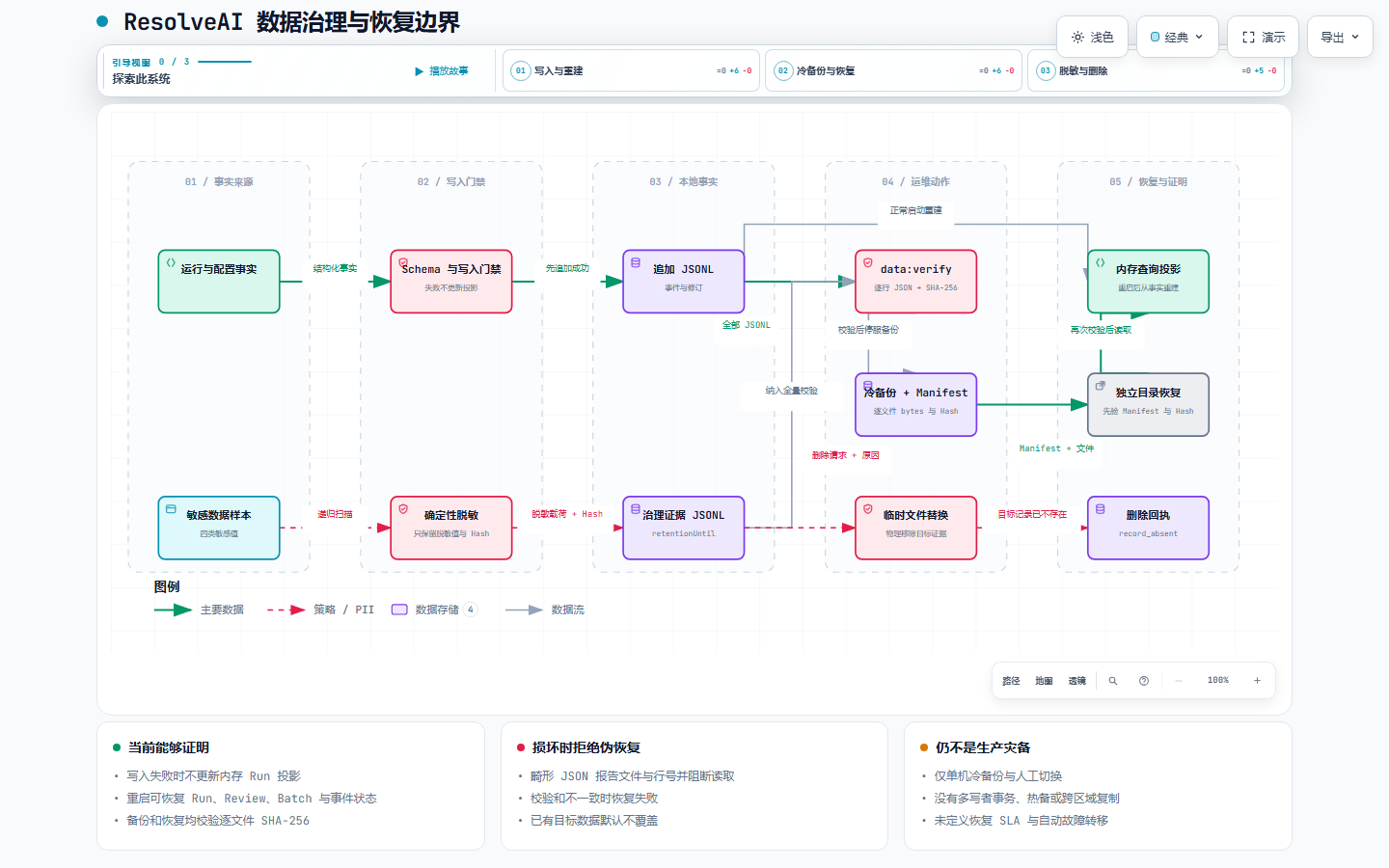Start 演示 presentation mode
Image resolution: width=1389 pixels, height=868 pixels.
click(x=1263, y=37)
